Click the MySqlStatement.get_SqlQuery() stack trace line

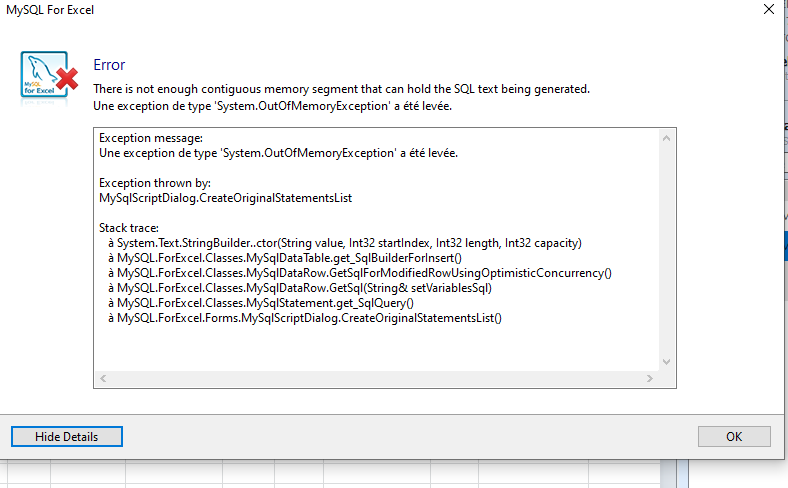point(261,303)
